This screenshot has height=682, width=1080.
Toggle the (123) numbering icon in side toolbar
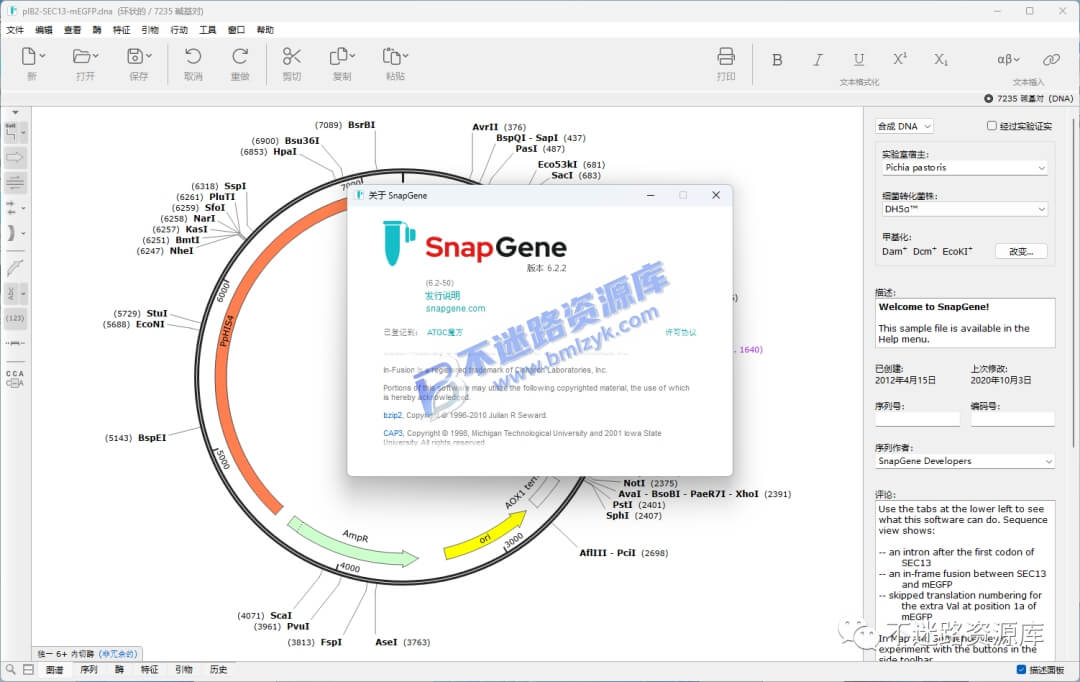[14, 318]
